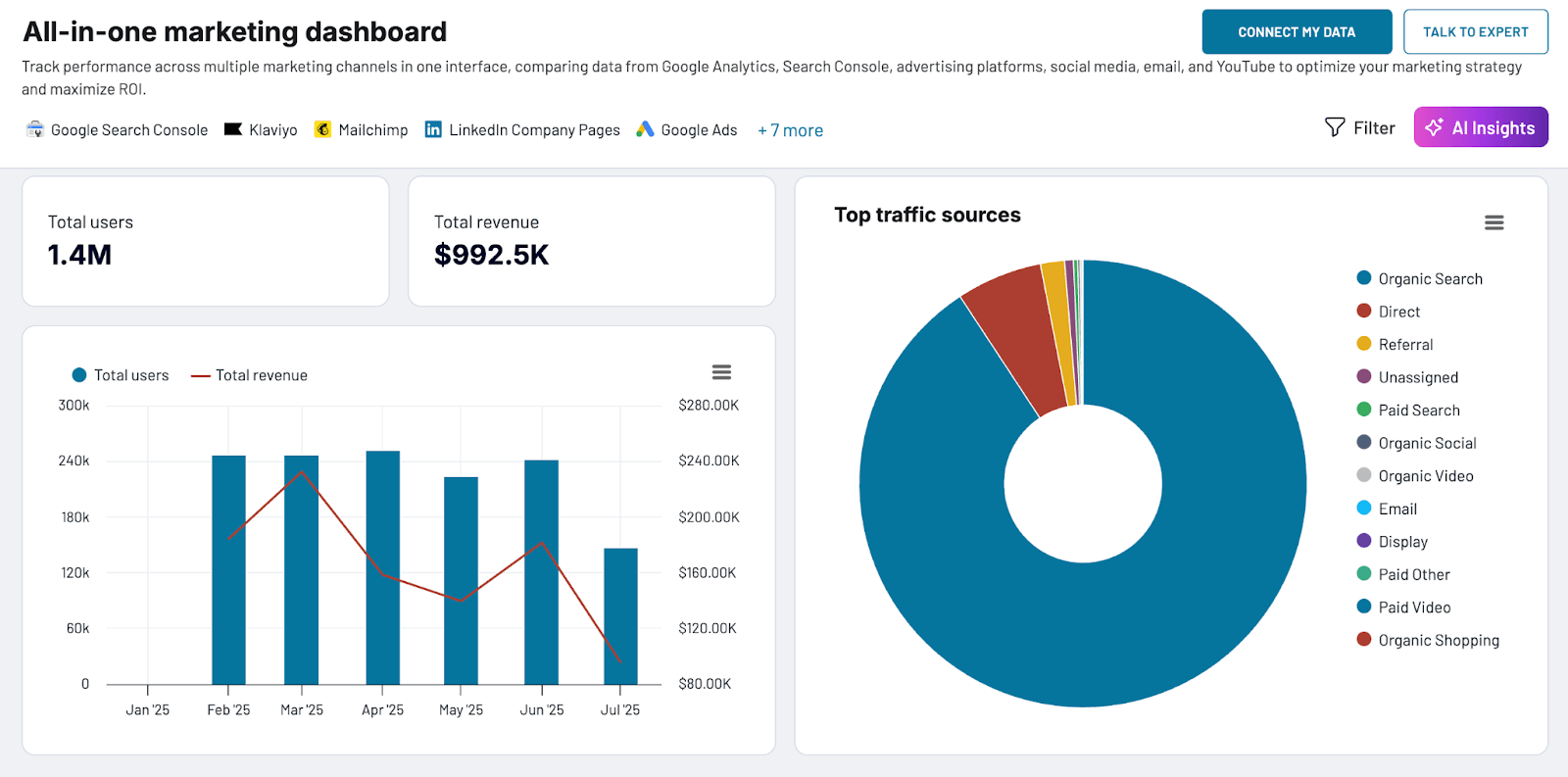The height and width of the screenshot is (777, 1568).
Task: Open the bar chart hamburger menu
Action: pos(721,372)
